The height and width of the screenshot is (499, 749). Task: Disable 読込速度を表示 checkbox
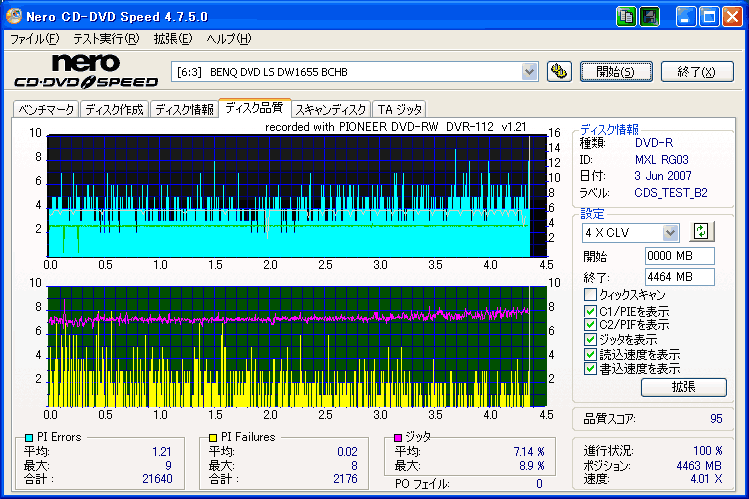[x=590, y=354]
